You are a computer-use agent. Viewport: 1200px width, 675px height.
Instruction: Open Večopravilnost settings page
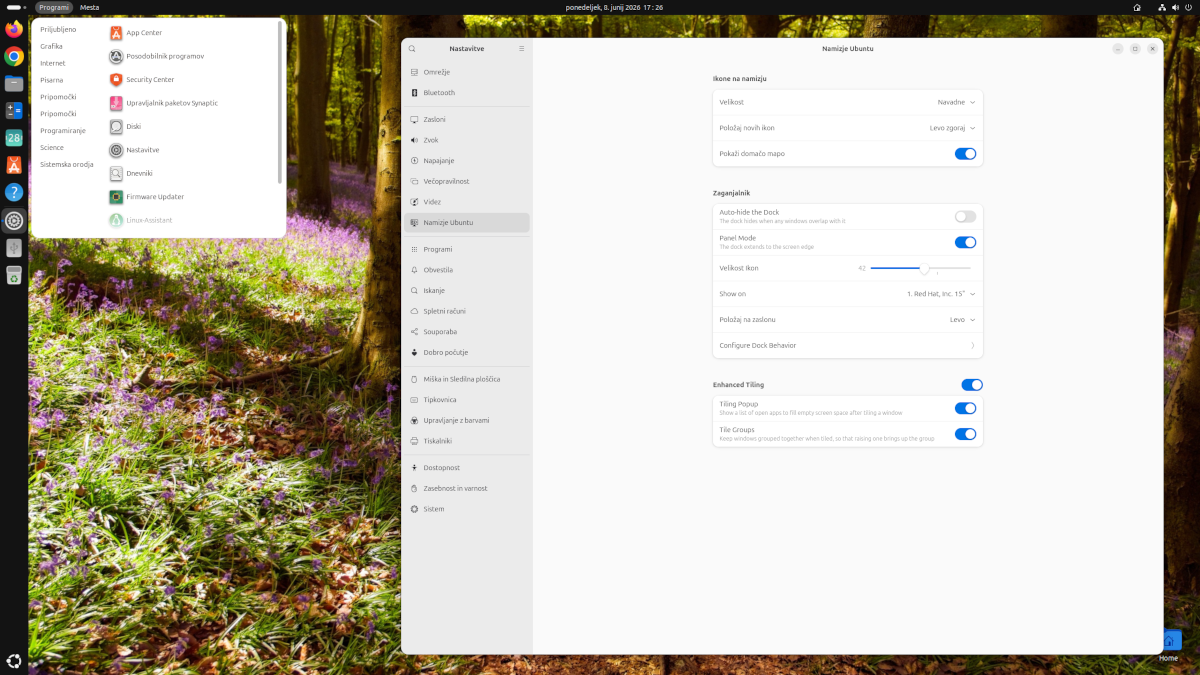[467, 182]
